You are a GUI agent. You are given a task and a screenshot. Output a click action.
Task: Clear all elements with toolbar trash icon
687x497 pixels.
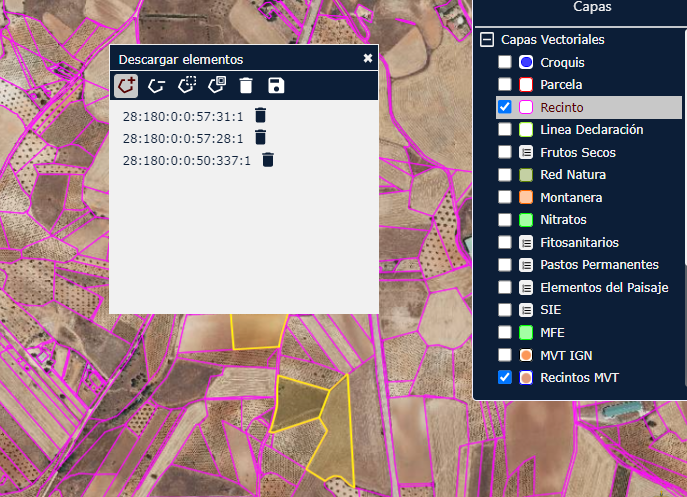click(246, 86)
